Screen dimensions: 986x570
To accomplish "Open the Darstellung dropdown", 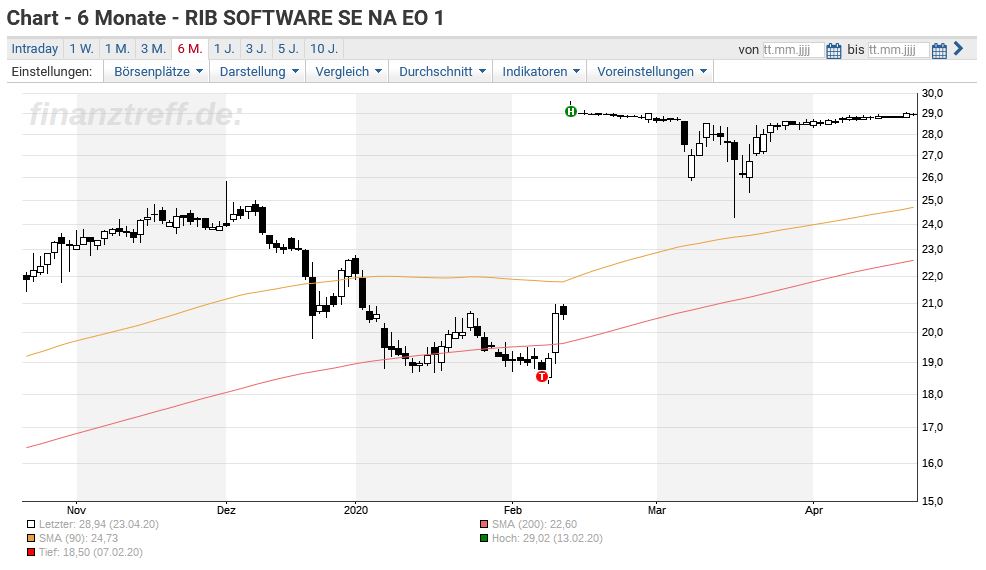I will [x=258, y=72].
